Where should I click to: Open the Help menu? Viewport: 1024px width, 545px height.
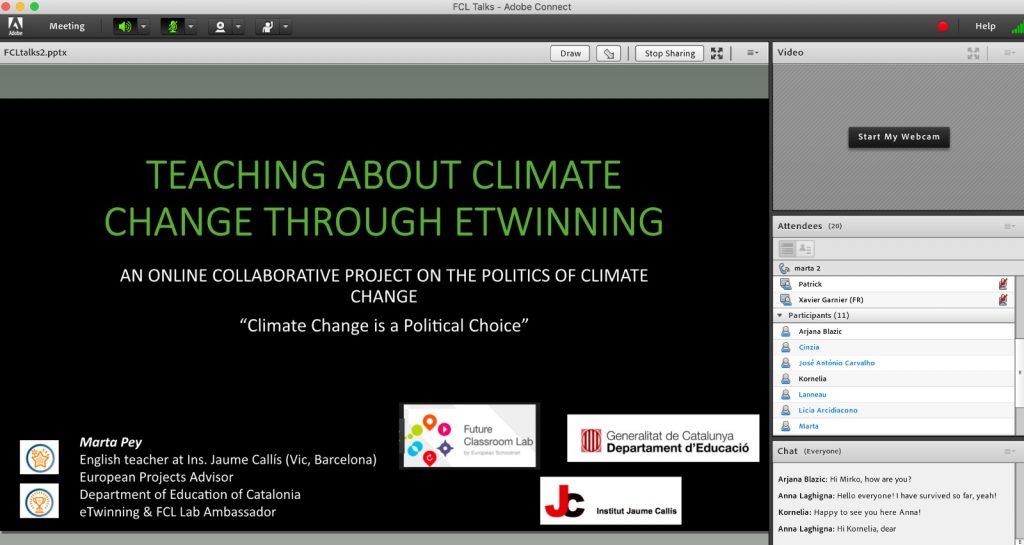tap(985, 26)
